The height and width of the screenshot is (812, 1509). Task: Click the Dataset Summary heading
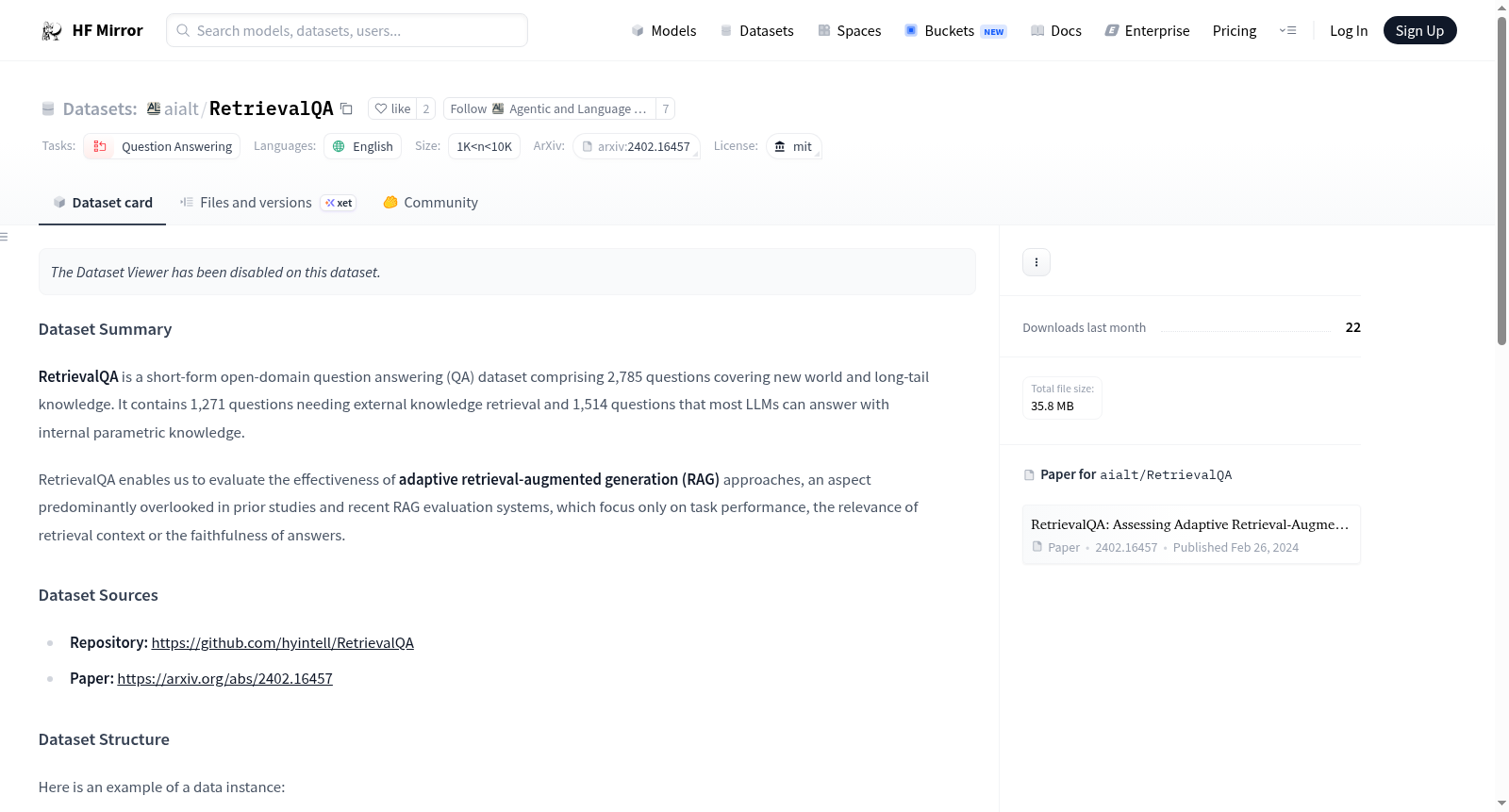click(106, 329)
